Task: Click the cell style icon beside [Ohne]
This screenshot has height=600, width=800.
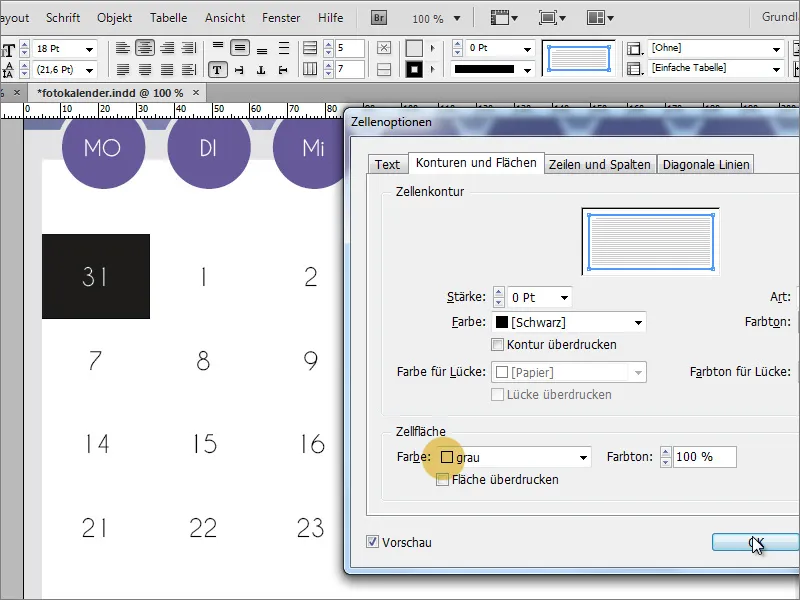Action: [x=634, y=48]
